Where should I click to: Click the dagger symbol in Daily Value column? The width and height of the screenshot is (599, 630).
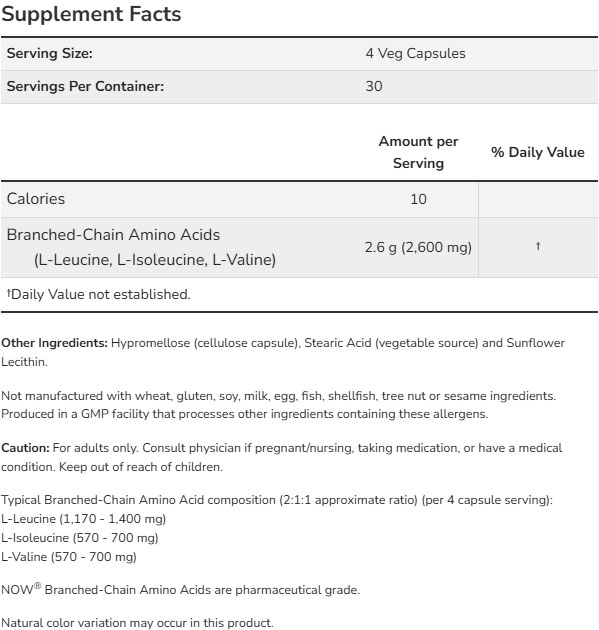[x=538, y=245]
